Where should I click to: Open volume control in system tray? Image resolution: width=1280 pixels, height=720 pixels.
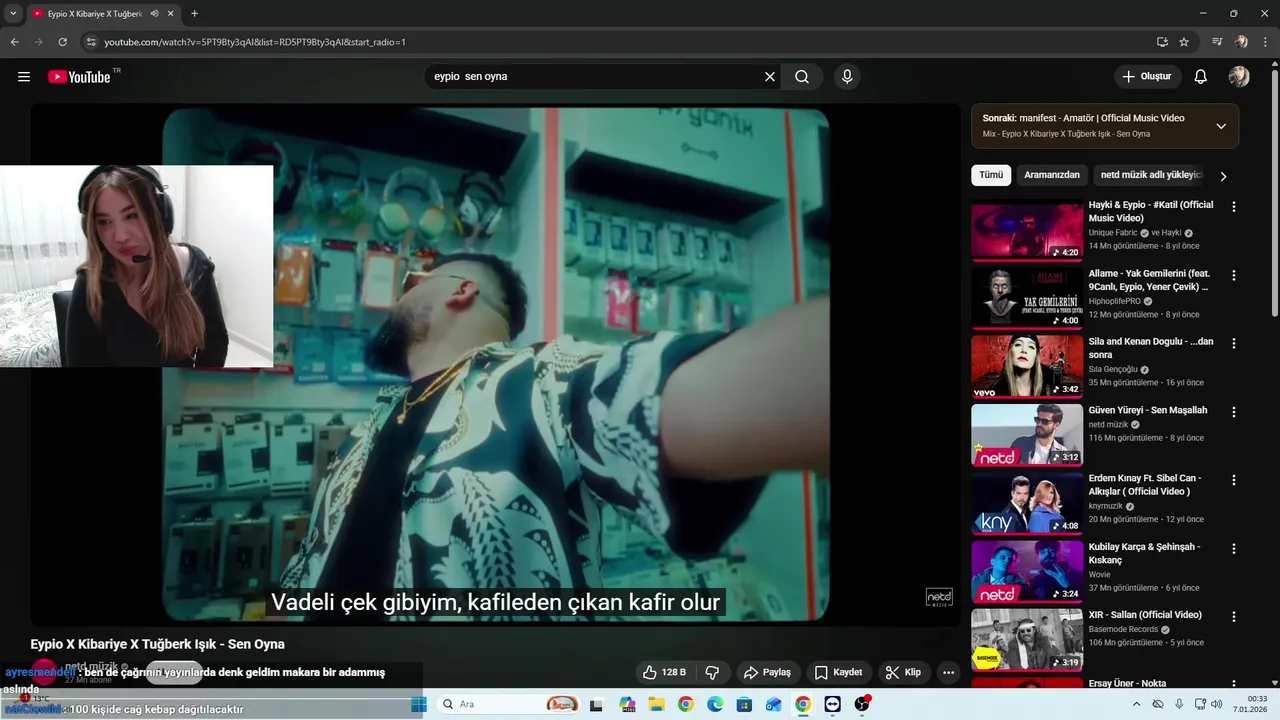point(1216,705)
